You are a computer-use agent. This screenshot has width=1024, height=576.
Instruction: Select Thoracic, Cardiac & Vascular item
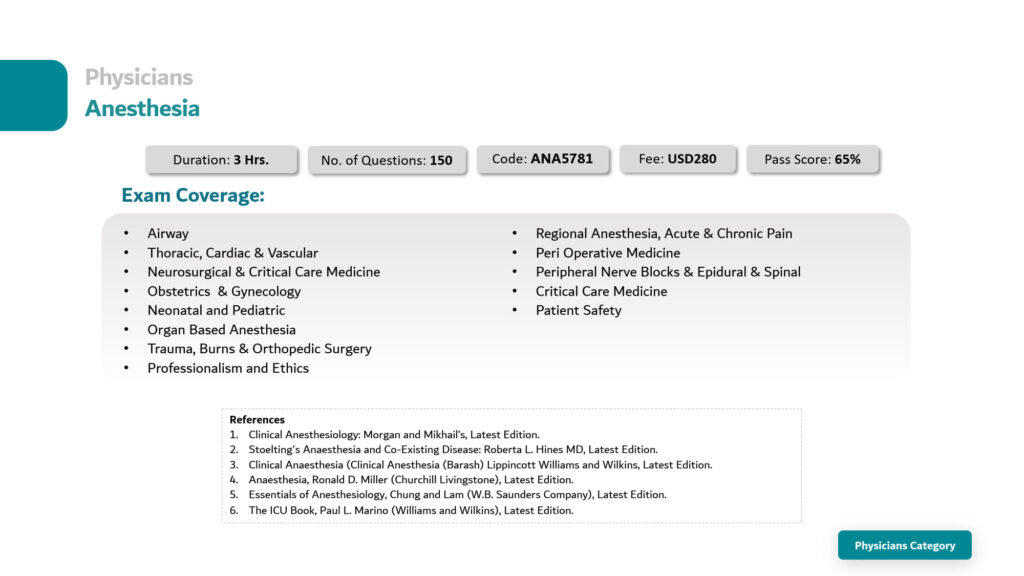click(232, 253)
